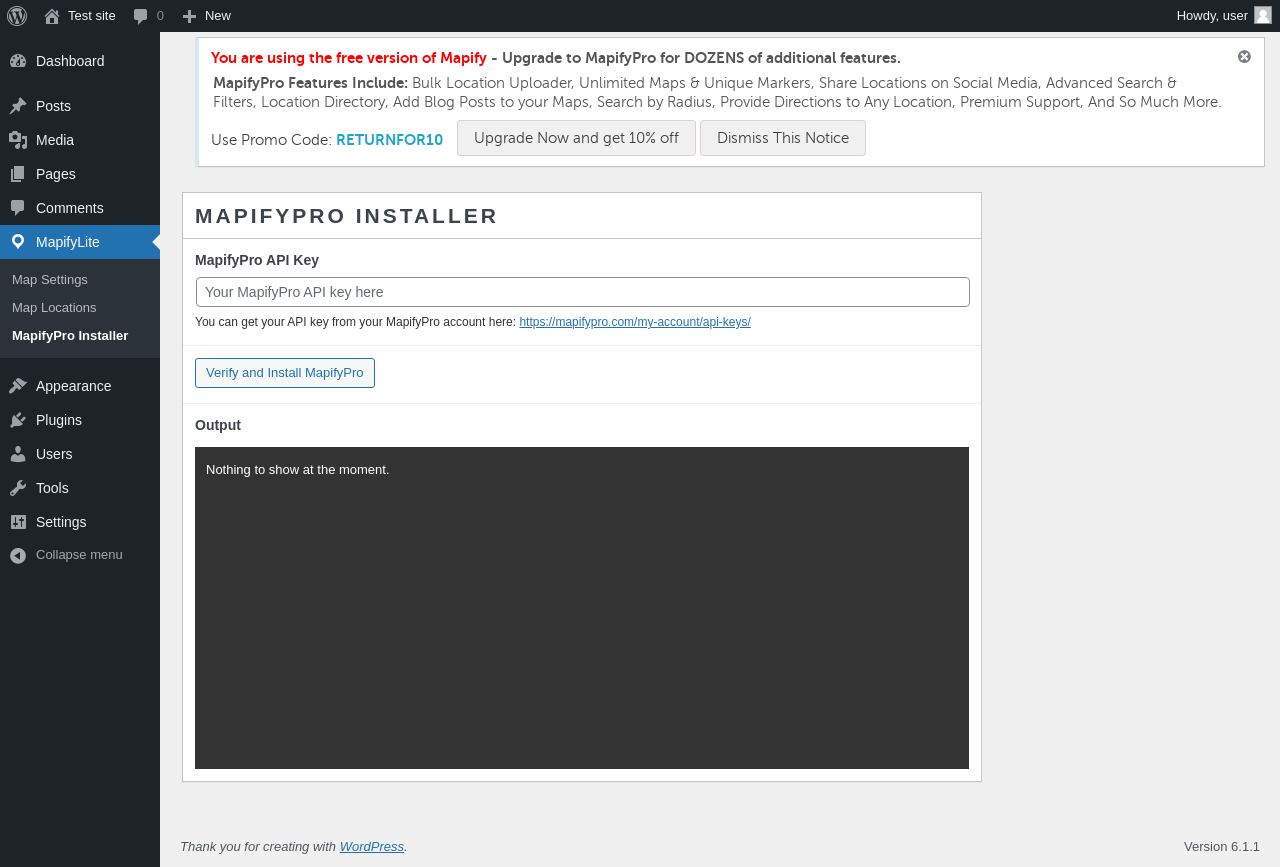Dismiss the Mapify notice with X icon

pos(1244,57)
